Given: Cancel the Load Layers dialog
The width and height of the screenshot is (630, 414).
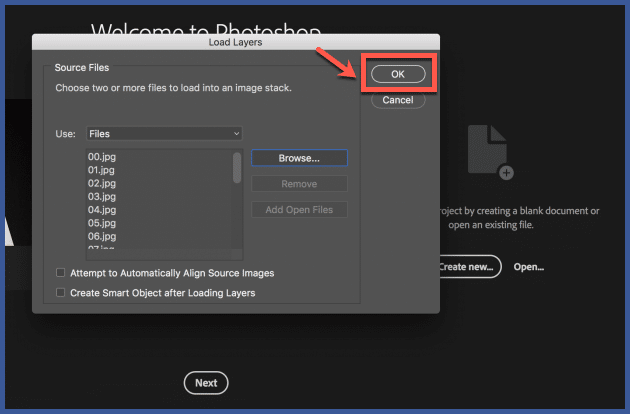Looking at the screenshot, I should [398, 100].
